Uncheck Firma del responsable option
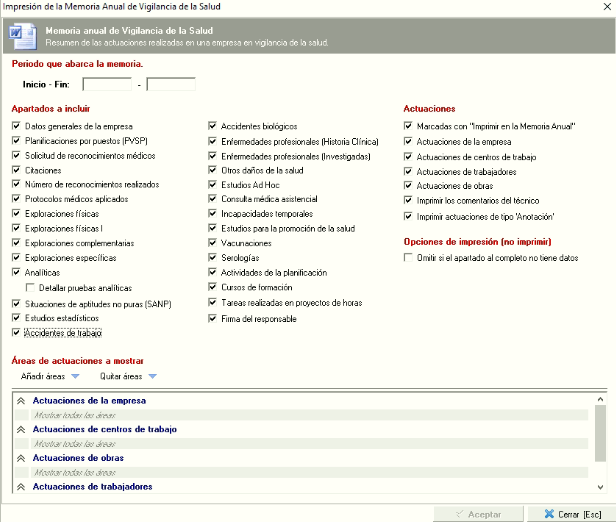Image resolution: width=616 pixels, height=522 pixels. tap(213, 319)
